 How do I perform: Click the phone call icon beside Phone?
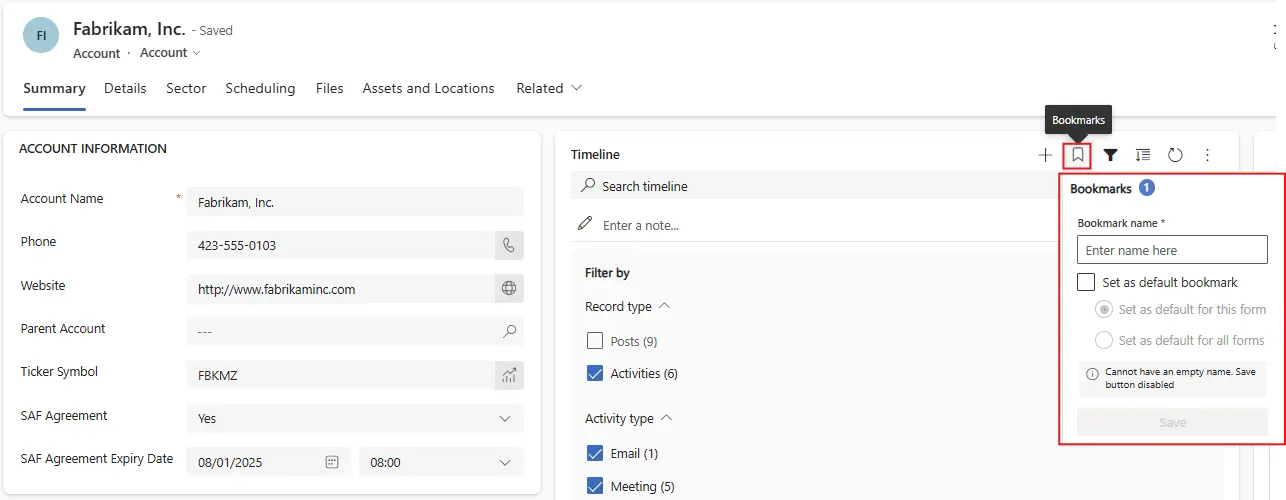(509, 245)
